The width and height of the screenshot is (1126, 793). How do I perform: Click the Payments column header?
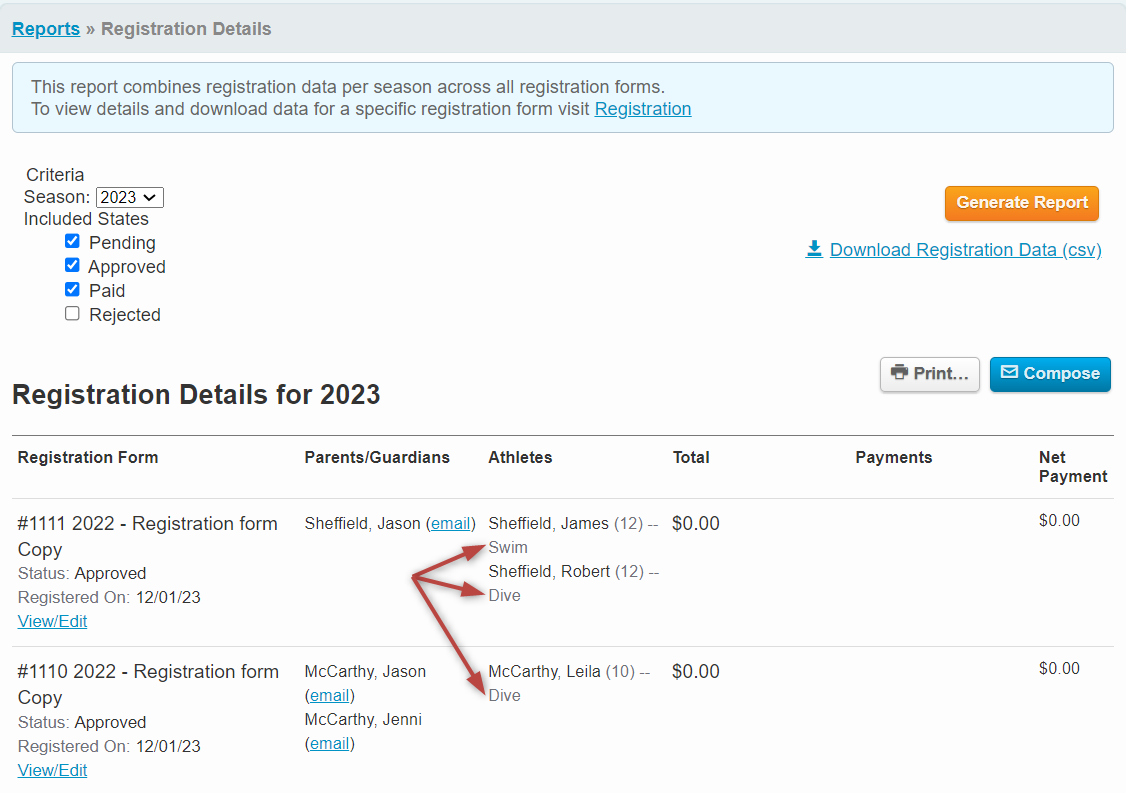click(893, 458)
